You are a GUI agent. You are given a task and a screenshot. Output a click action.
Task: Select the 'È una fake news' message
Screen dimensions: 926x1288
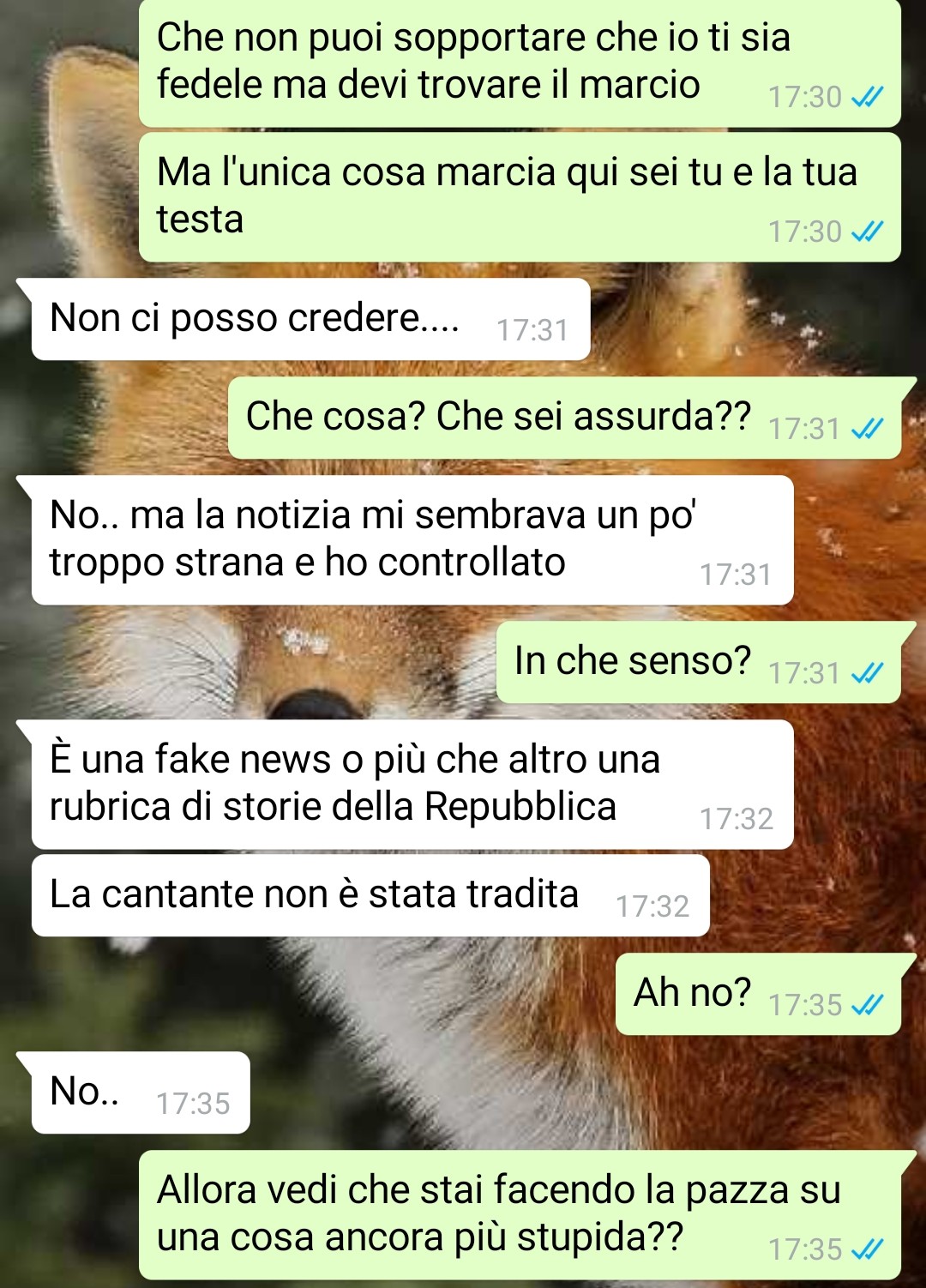click(x=412, y=785)
